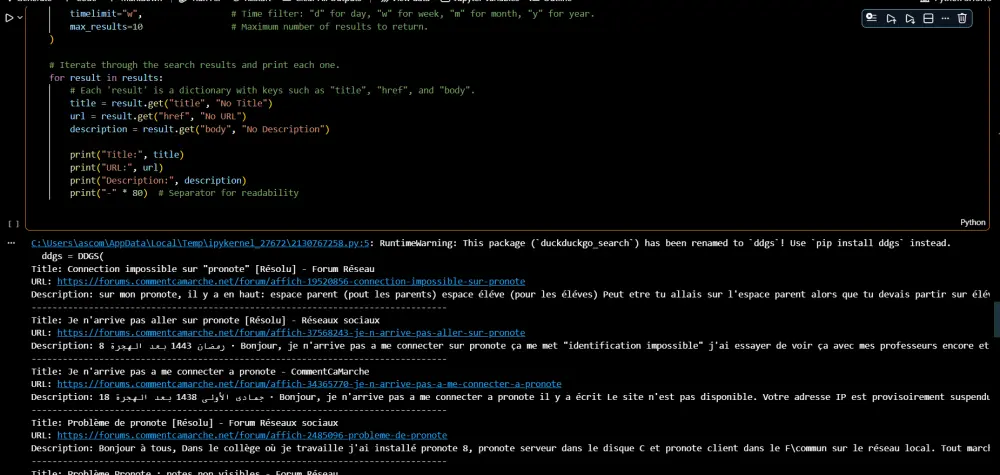The width and height of the screenshot is (1000, 475).
Task: Execute cell and below via arrow-down play icon
Action: 910,18
